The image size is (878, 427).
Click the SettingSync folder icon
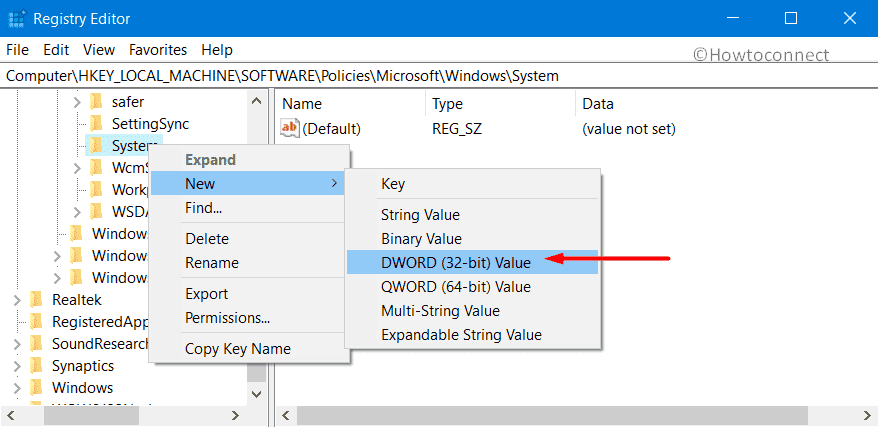coord(96,124)
